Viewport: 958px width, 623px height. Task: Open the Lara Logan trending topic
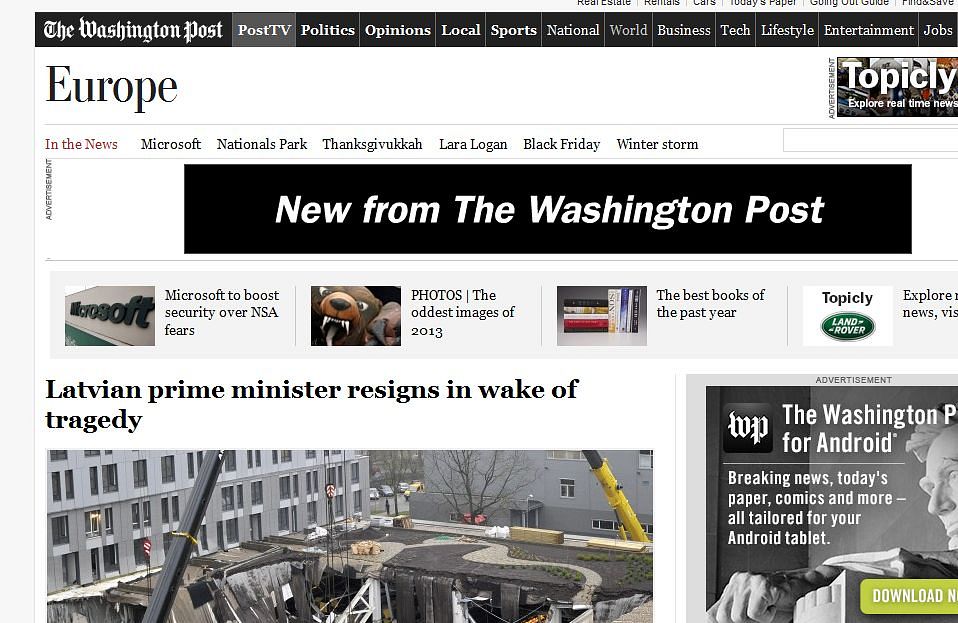(x=473, y=144)
